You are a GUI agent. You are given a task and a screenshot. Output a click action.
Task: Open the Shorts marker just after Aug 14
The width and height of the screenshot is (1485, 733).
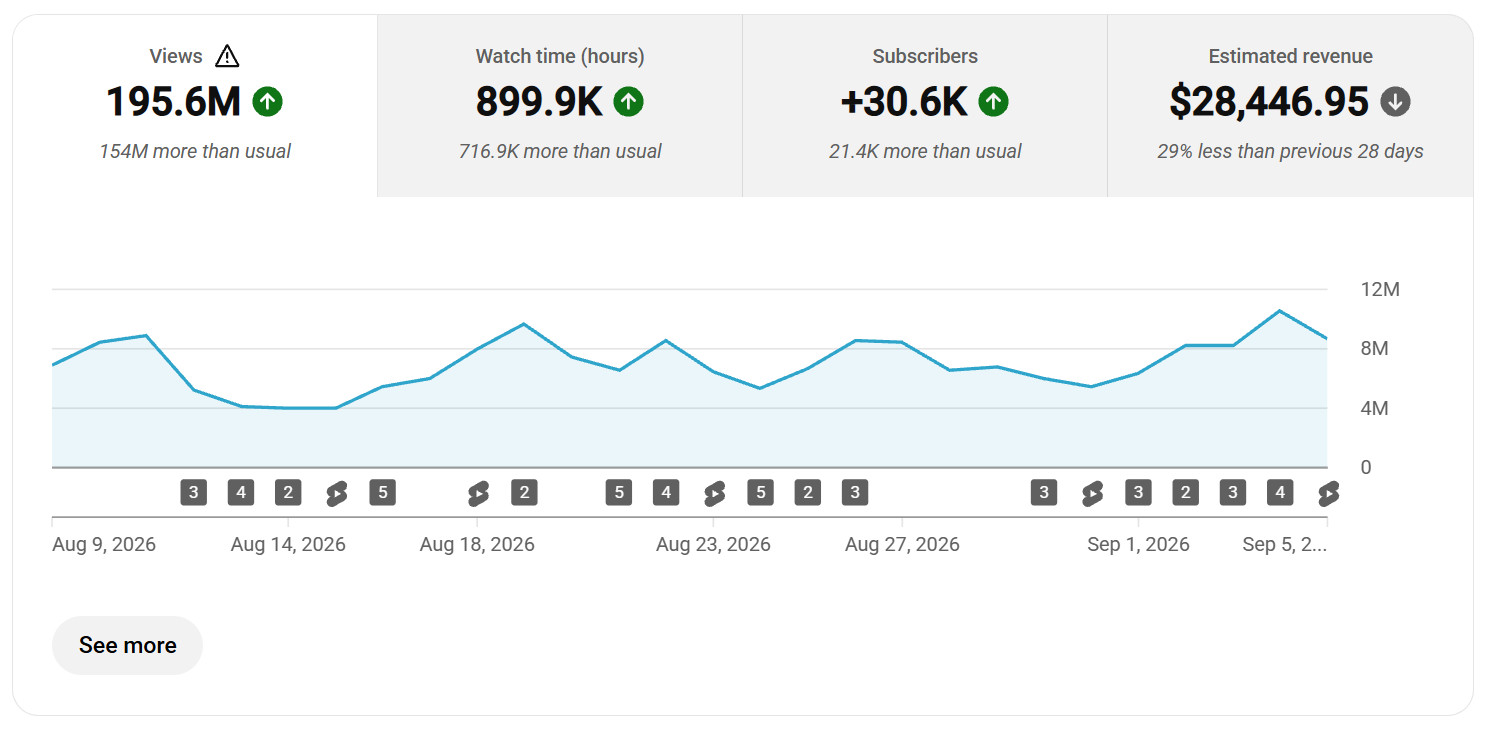coord(336,493)
